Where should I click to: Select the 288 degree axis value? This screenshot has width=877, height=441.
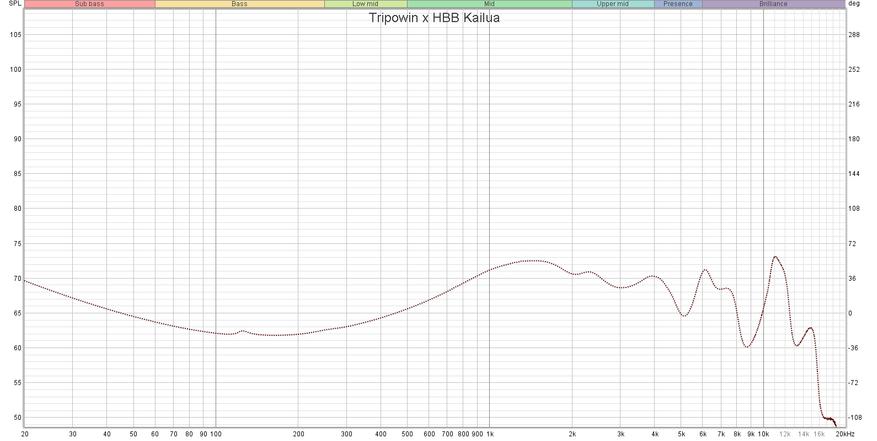tap(854, 35)
